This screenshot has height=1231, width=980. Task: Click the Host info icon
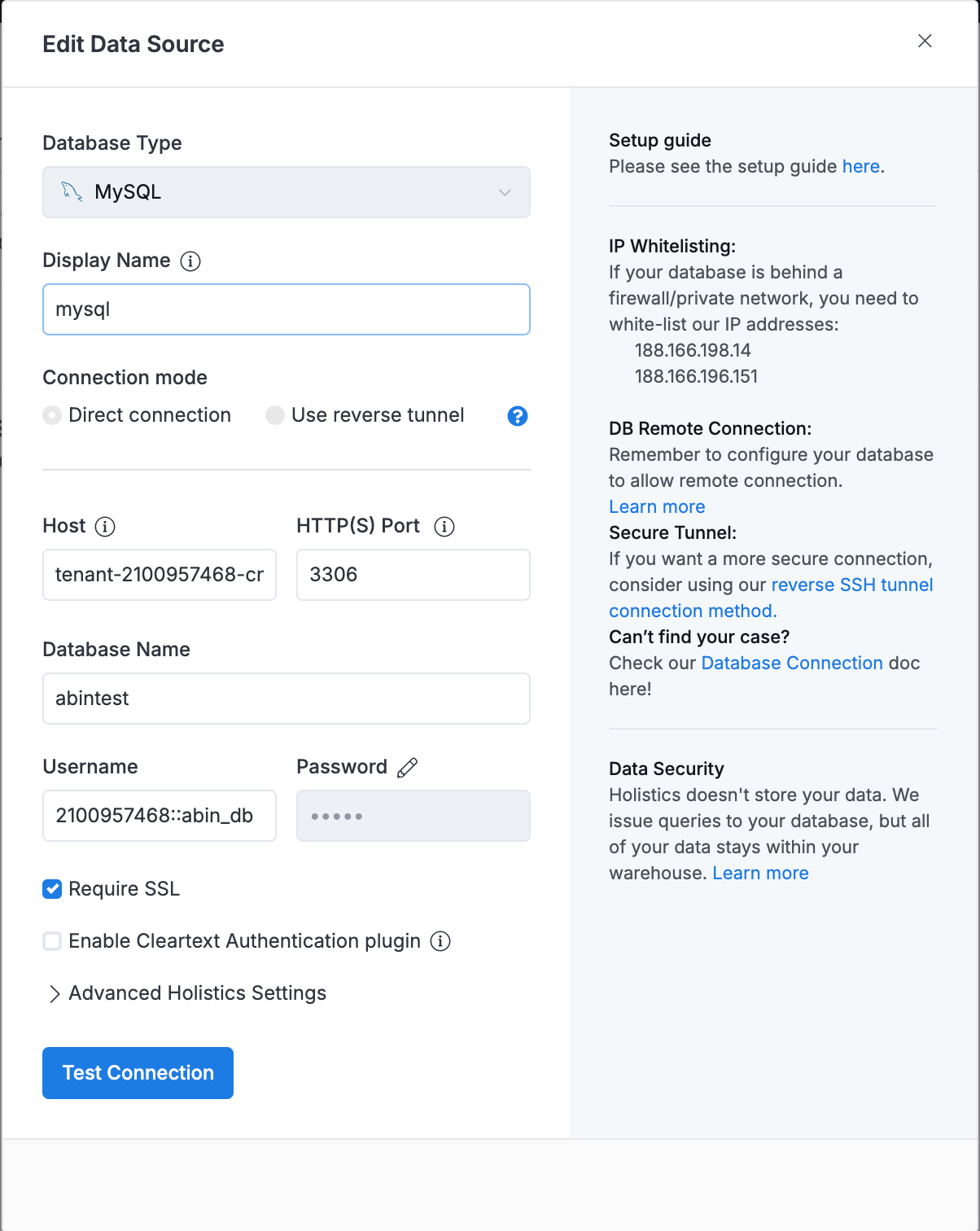click(105, 527)
